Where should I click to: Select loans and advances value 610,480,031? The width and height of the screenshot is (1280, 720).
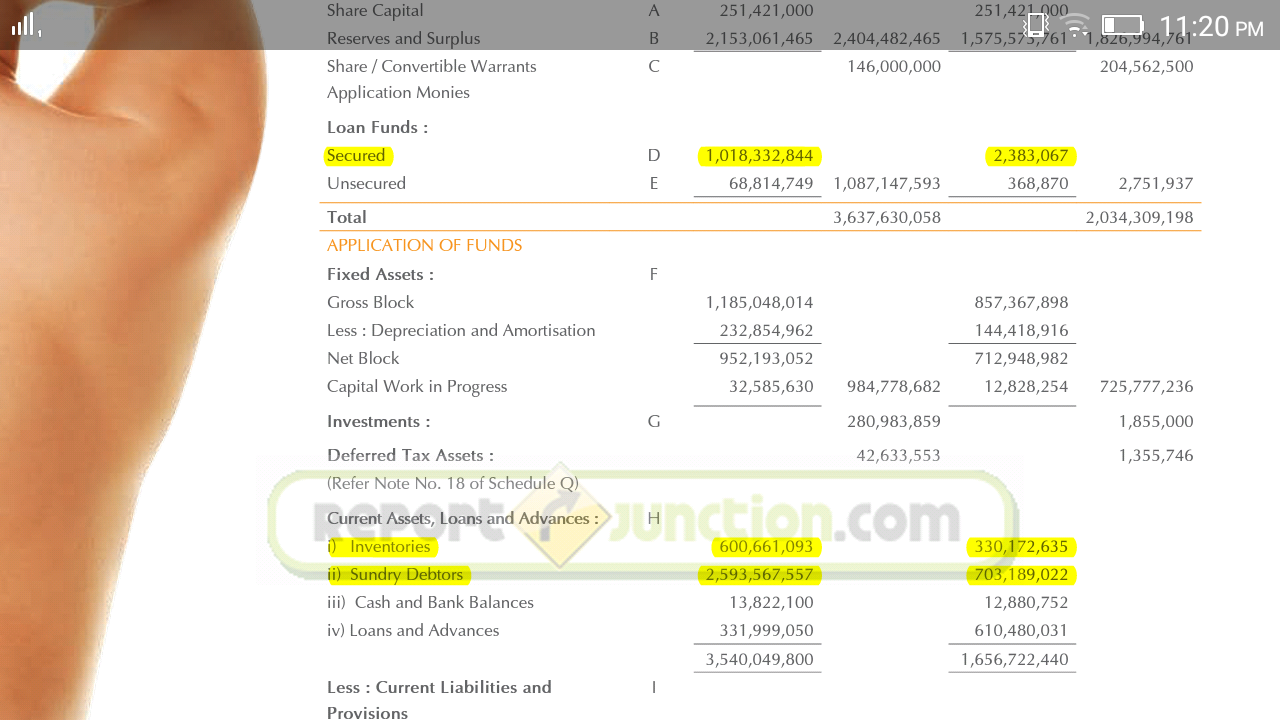[x=1021, y=631]
